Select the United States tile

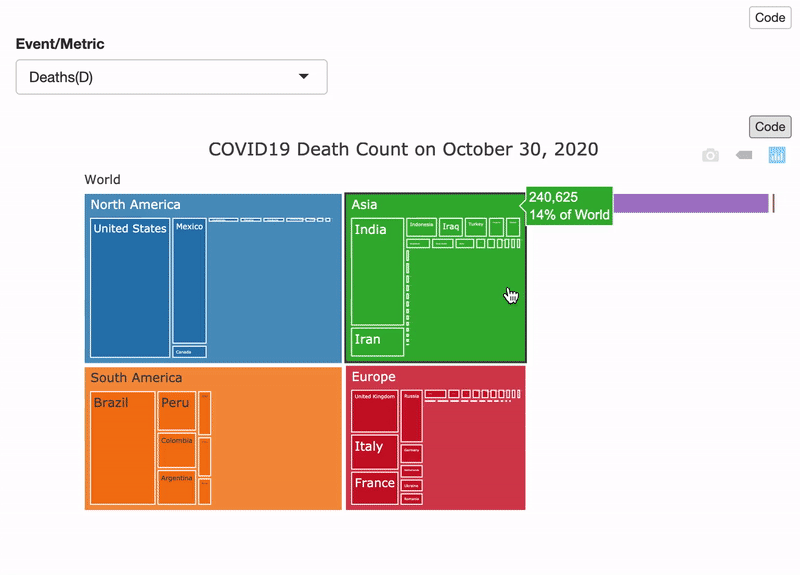point(130,290)
